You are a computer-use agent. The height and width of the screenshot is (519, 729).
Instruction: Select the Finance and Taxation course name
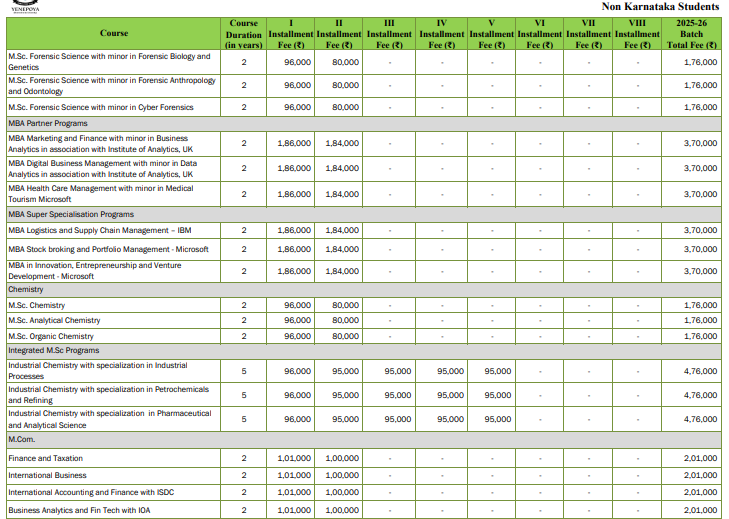pyautogui.click(x=45, y=458)
